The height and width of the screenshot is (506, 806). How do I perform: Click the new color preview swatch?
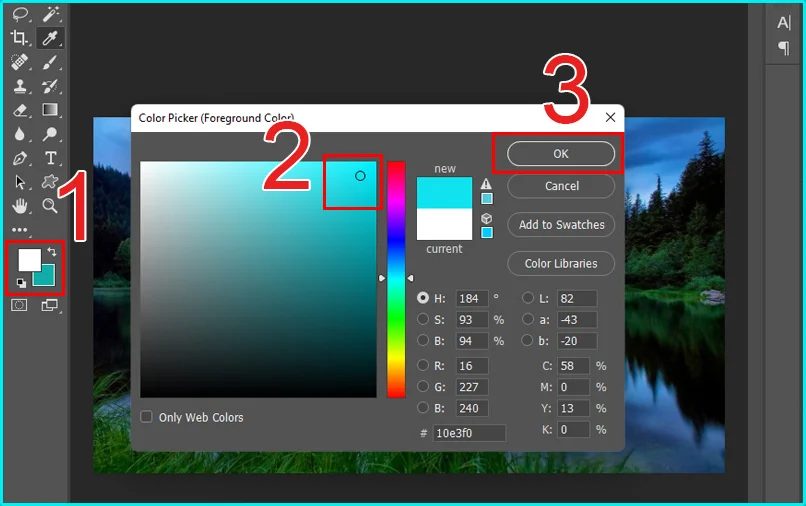click(x=444, y=192)
